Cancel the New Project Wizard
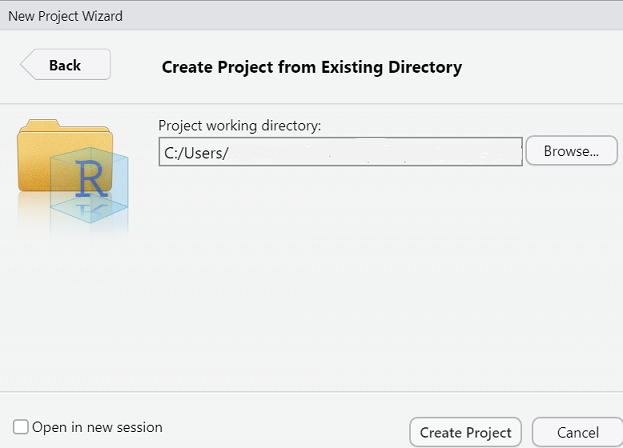This screenshot has width=623, height=448. (x=577, y=432)
